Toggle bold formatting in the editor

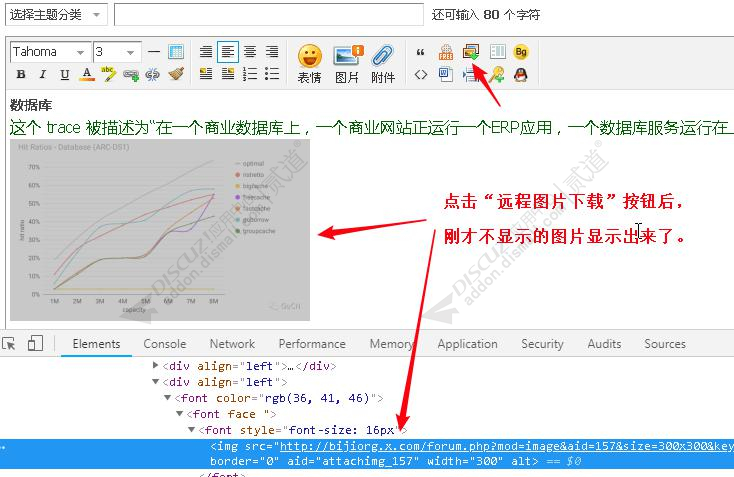click(21, 74)
